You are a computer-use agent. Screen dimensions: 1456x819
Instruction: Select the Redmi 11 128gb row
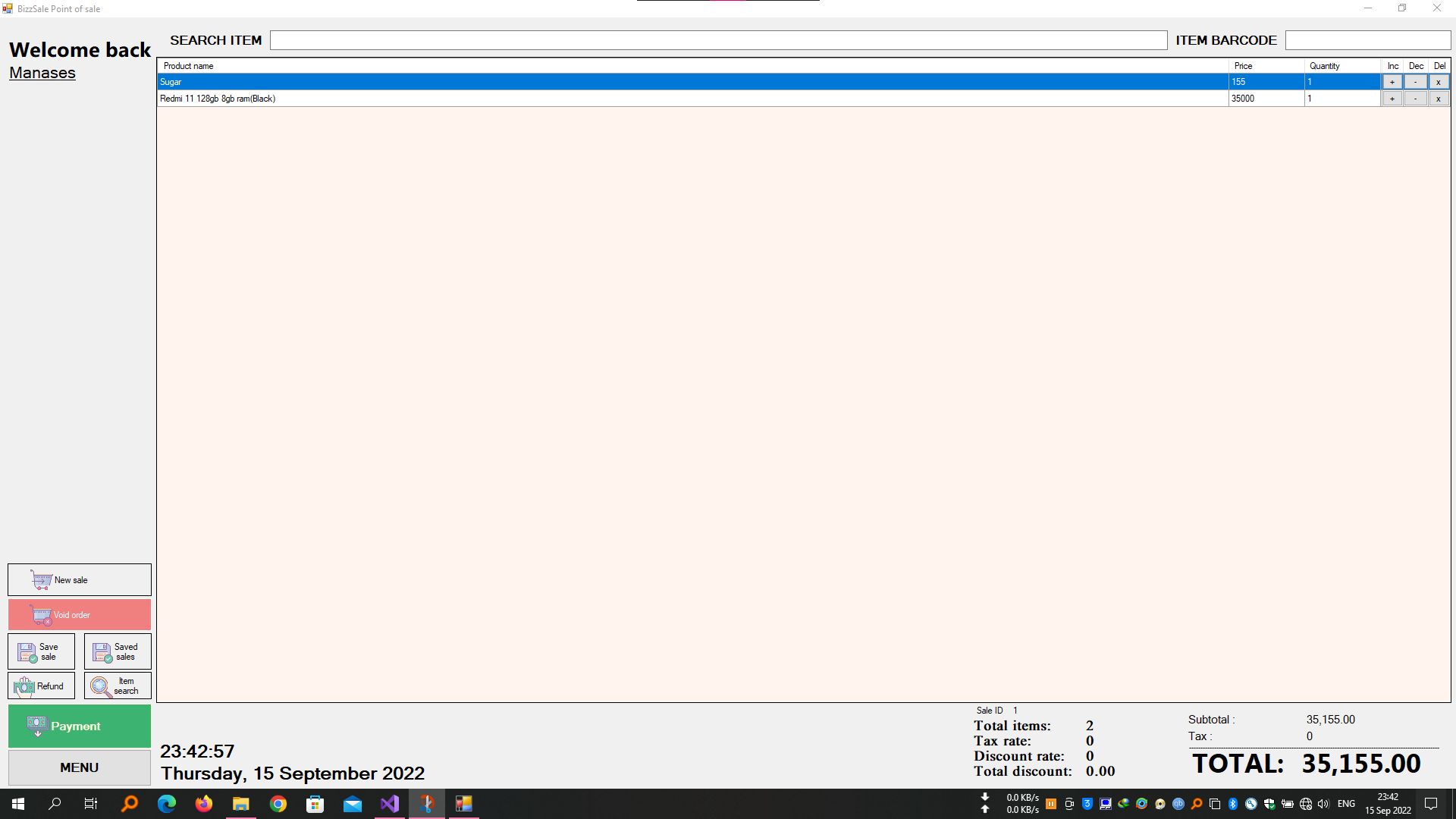click(531, 99)
